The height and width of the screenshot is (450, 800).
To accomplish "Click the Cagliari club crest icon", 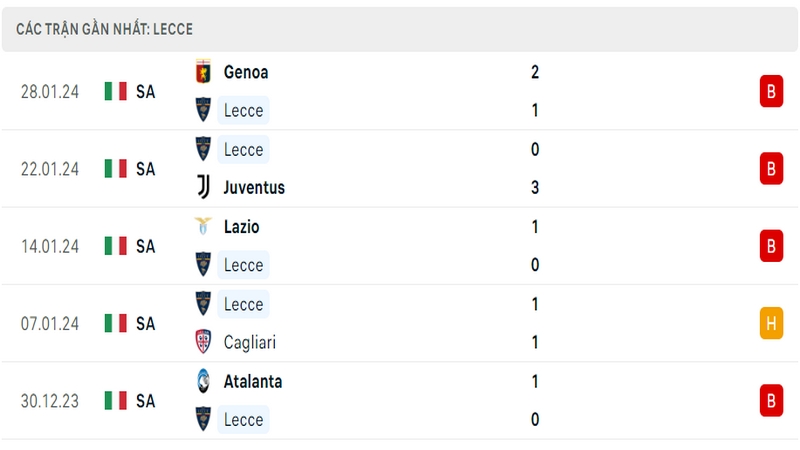I will [x=203, y=342].
